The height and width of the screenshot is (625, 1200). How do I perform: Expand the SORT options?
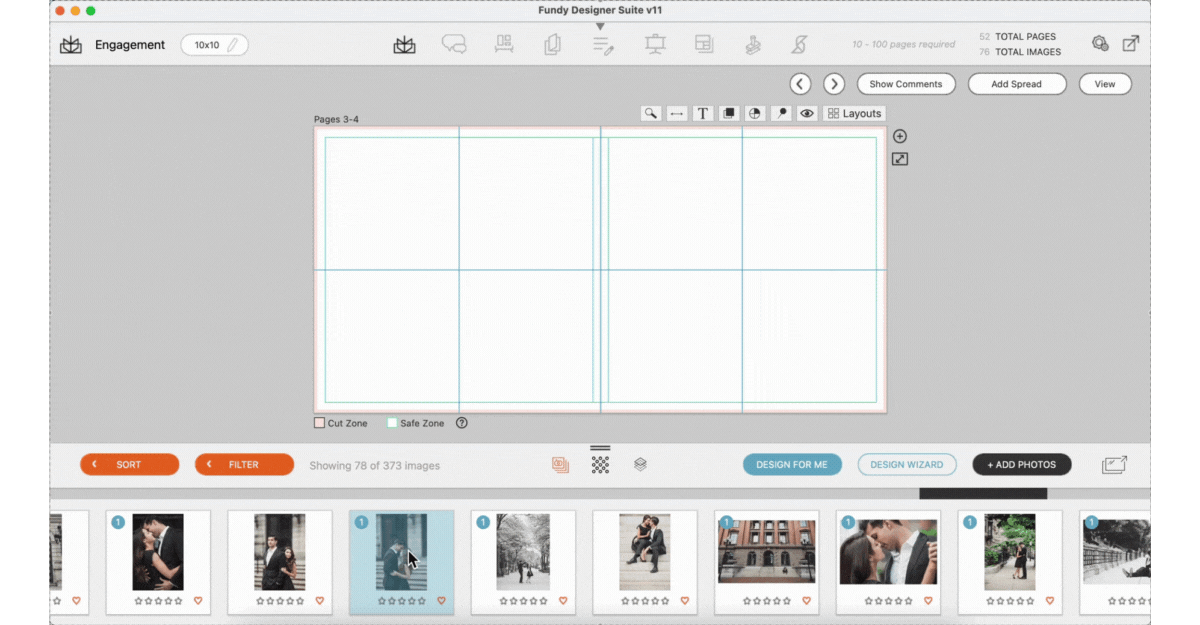[x=130, y=465]
